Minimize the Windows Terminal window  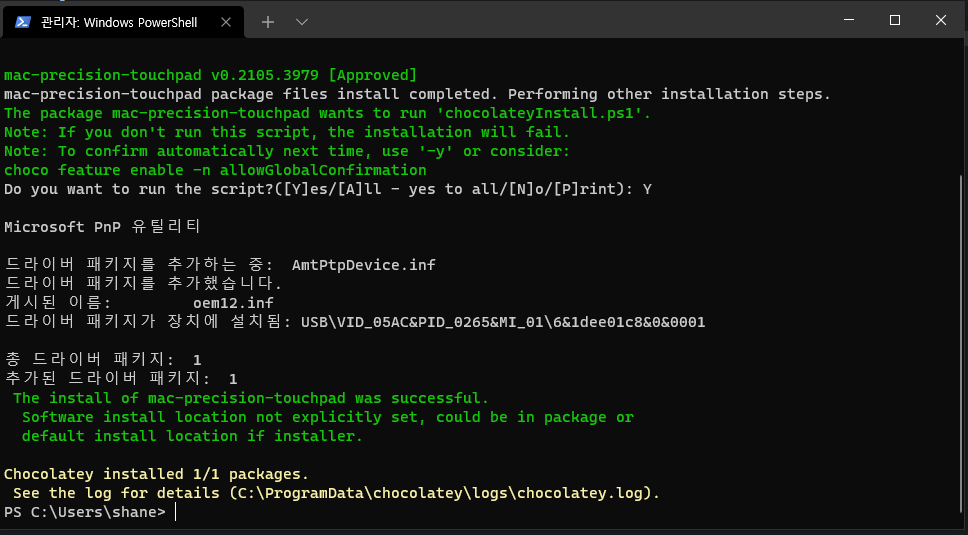pyautogui.click(x=849, y=20)
